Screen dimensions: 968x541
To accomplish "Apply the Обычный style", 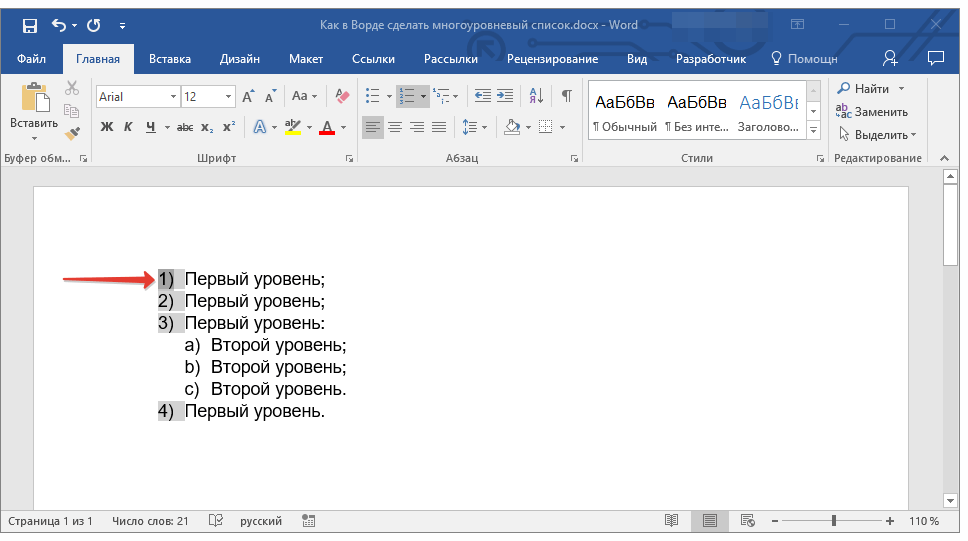I will tap(624, 112).
